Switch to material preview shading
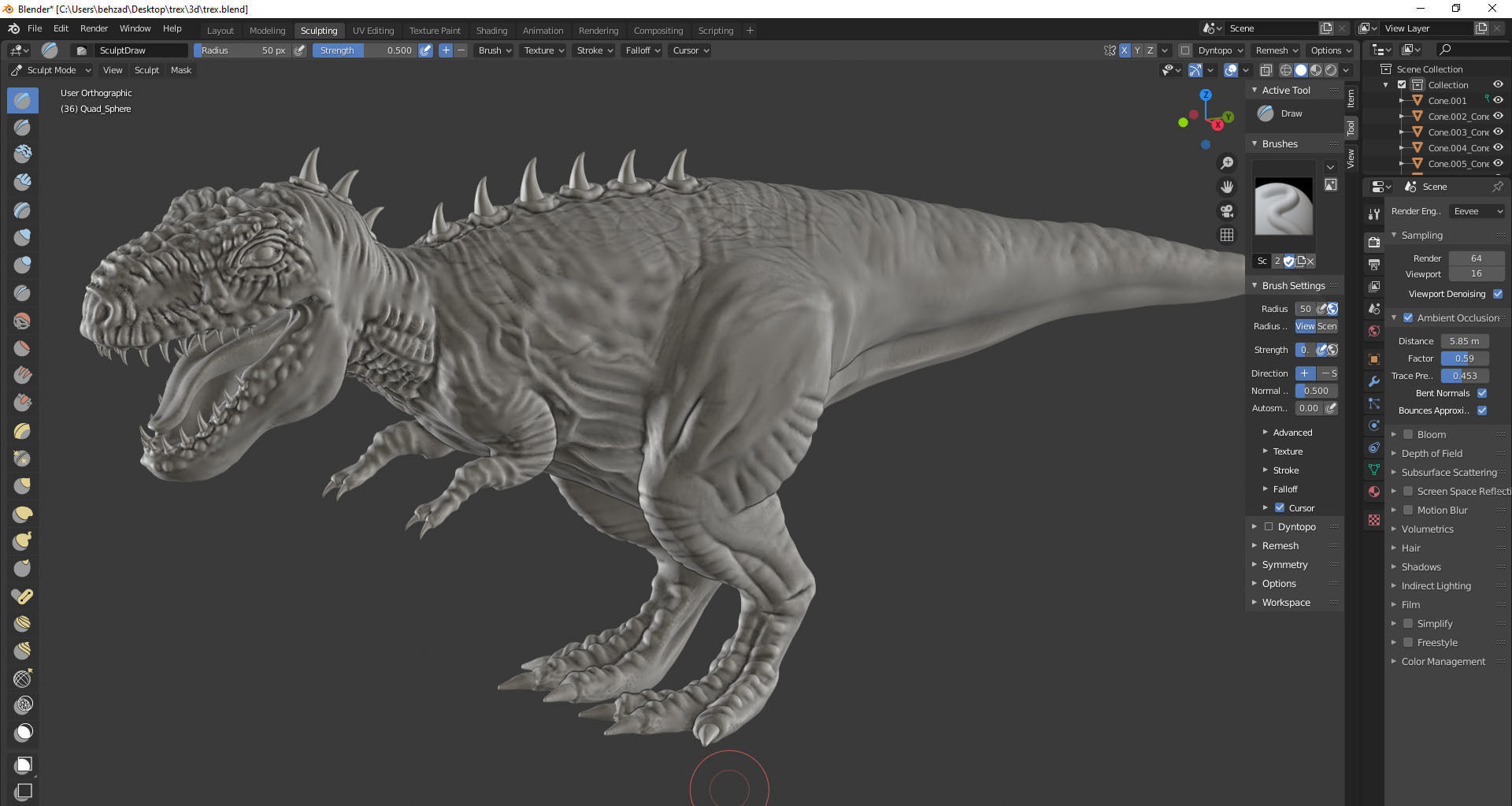Screen dimensions: 1512x806 [x=1316, y=70]
